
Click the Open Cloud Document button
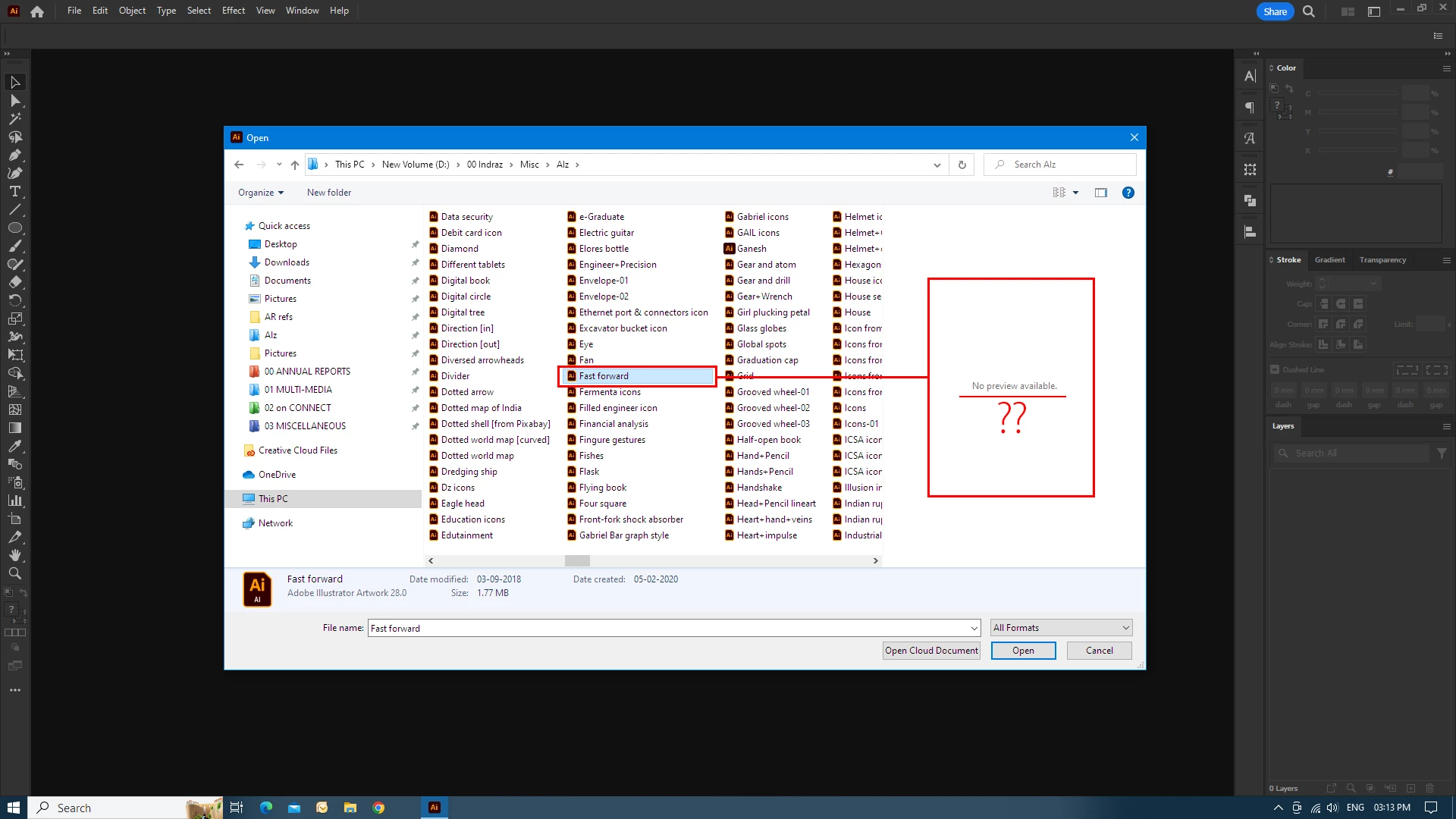[x=931, y=651]
